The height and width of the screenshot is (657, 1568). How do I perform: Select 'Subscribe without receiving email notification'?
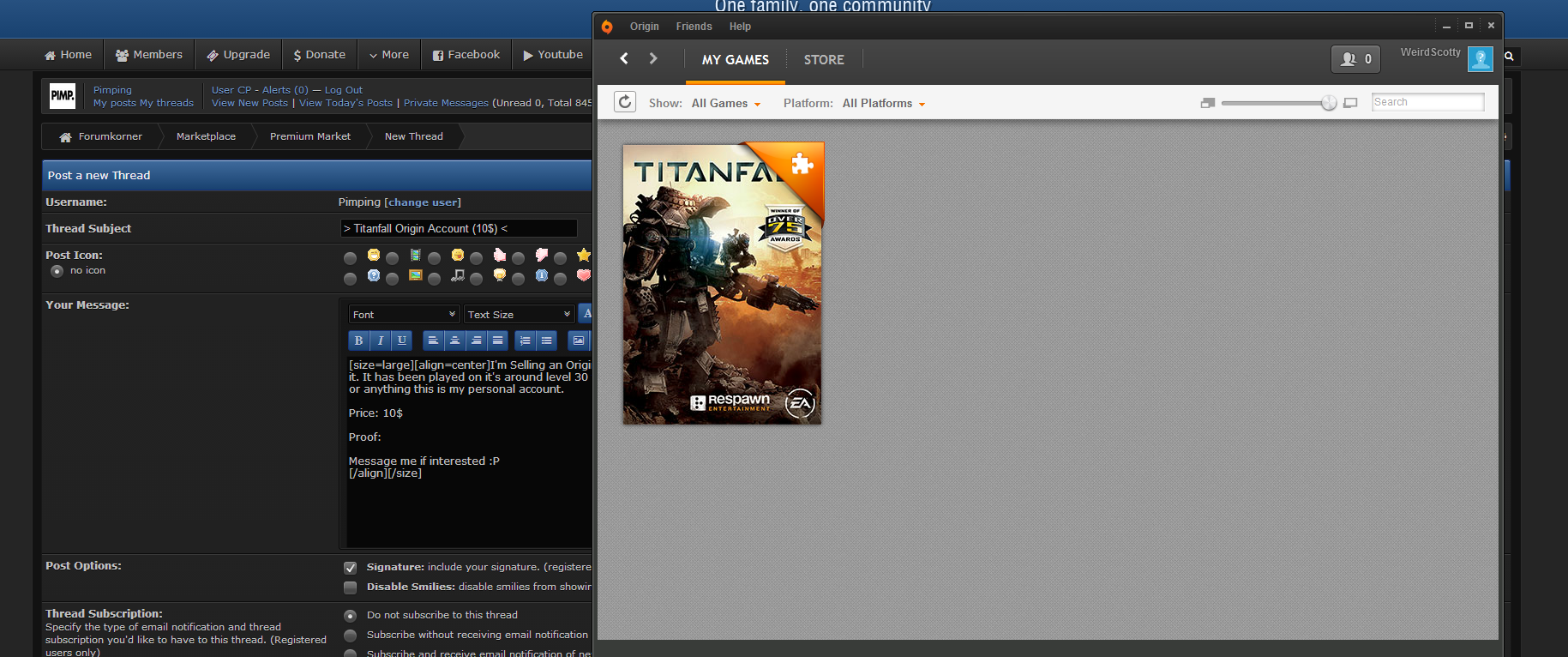click(x=350, y=636)
